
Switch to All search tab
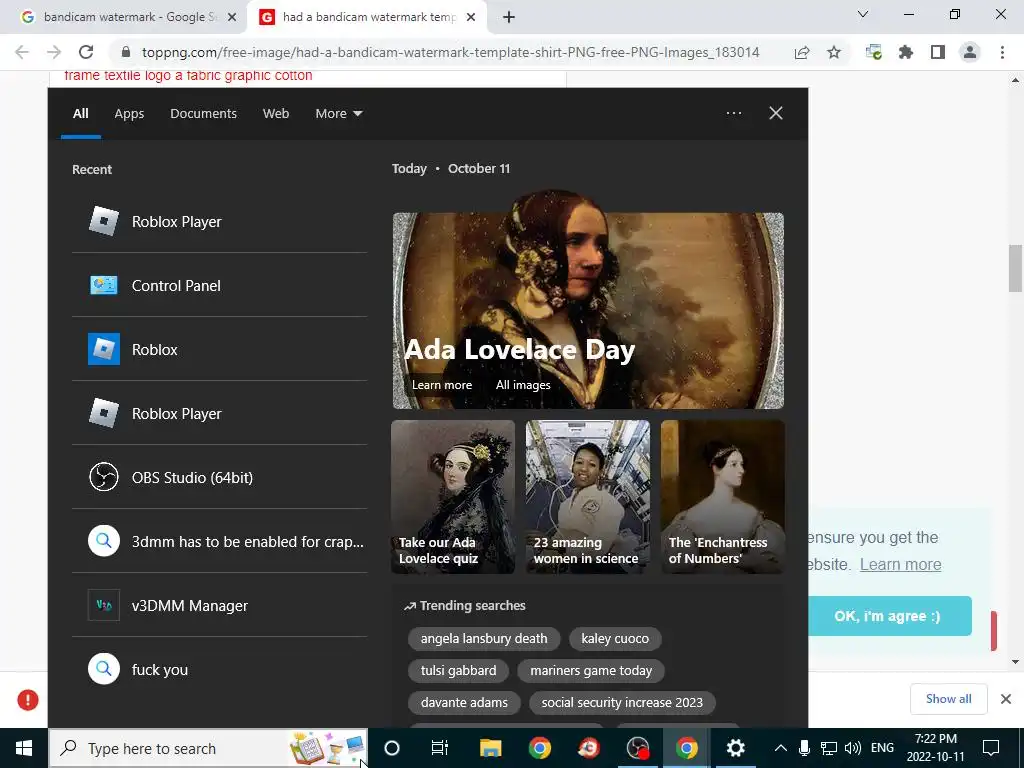81,114
